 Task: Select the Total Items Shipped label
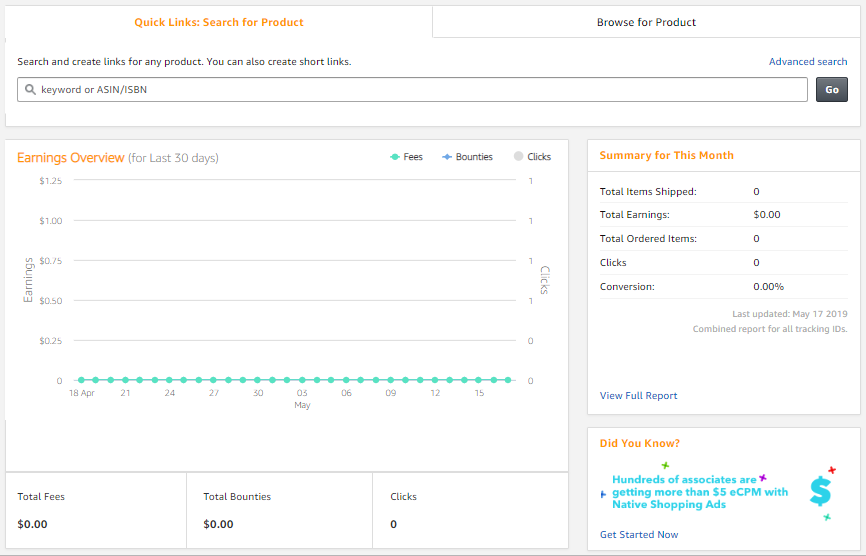pos(648,192)
